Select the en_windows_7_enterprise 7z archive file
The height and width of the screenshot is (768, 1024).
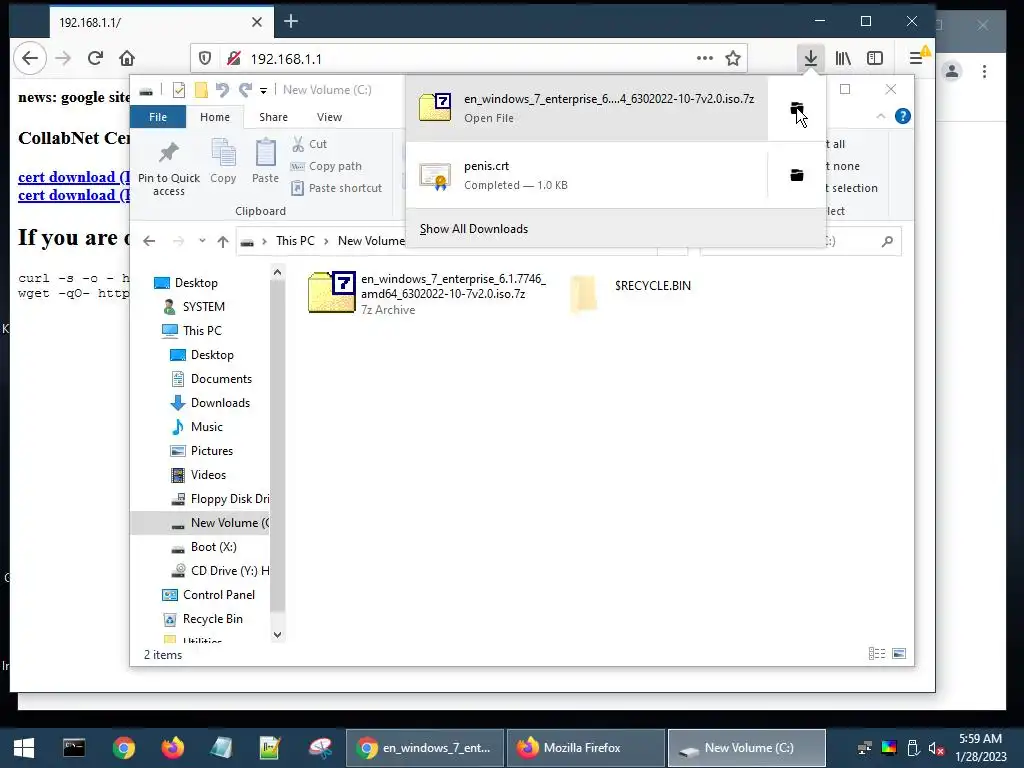click(x=427, y=294)
